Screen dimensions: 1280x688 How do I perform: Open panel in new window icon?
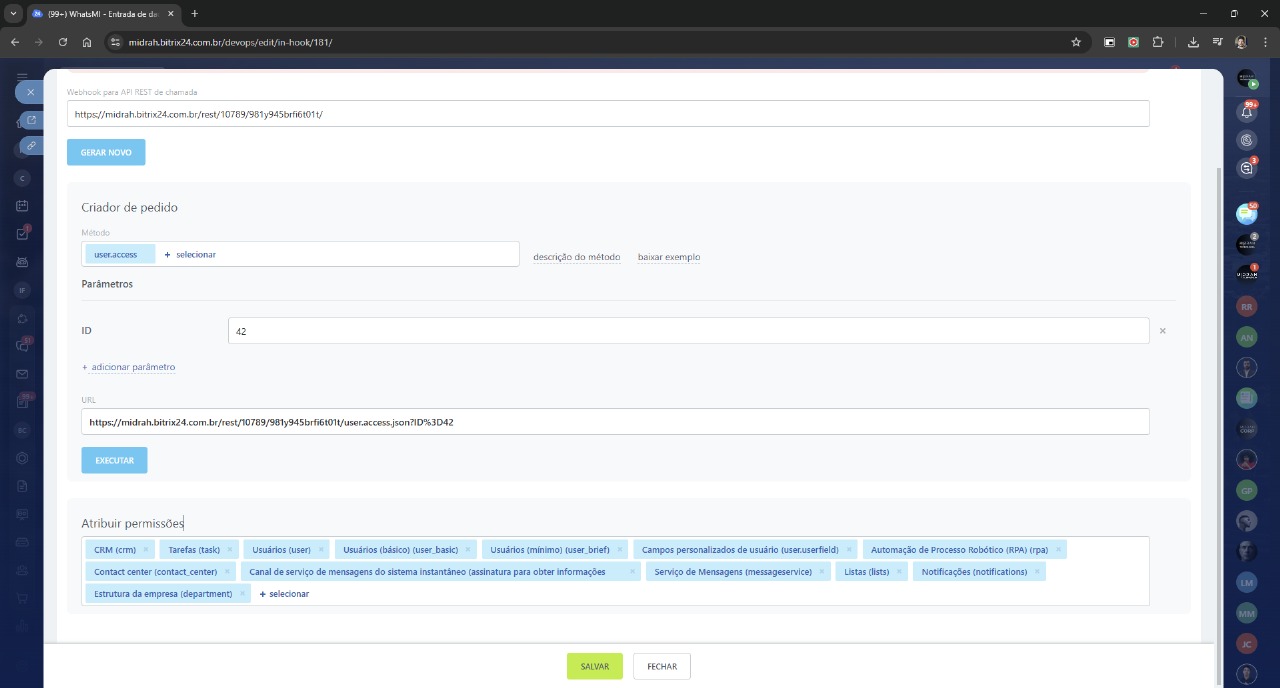[31, 120]
